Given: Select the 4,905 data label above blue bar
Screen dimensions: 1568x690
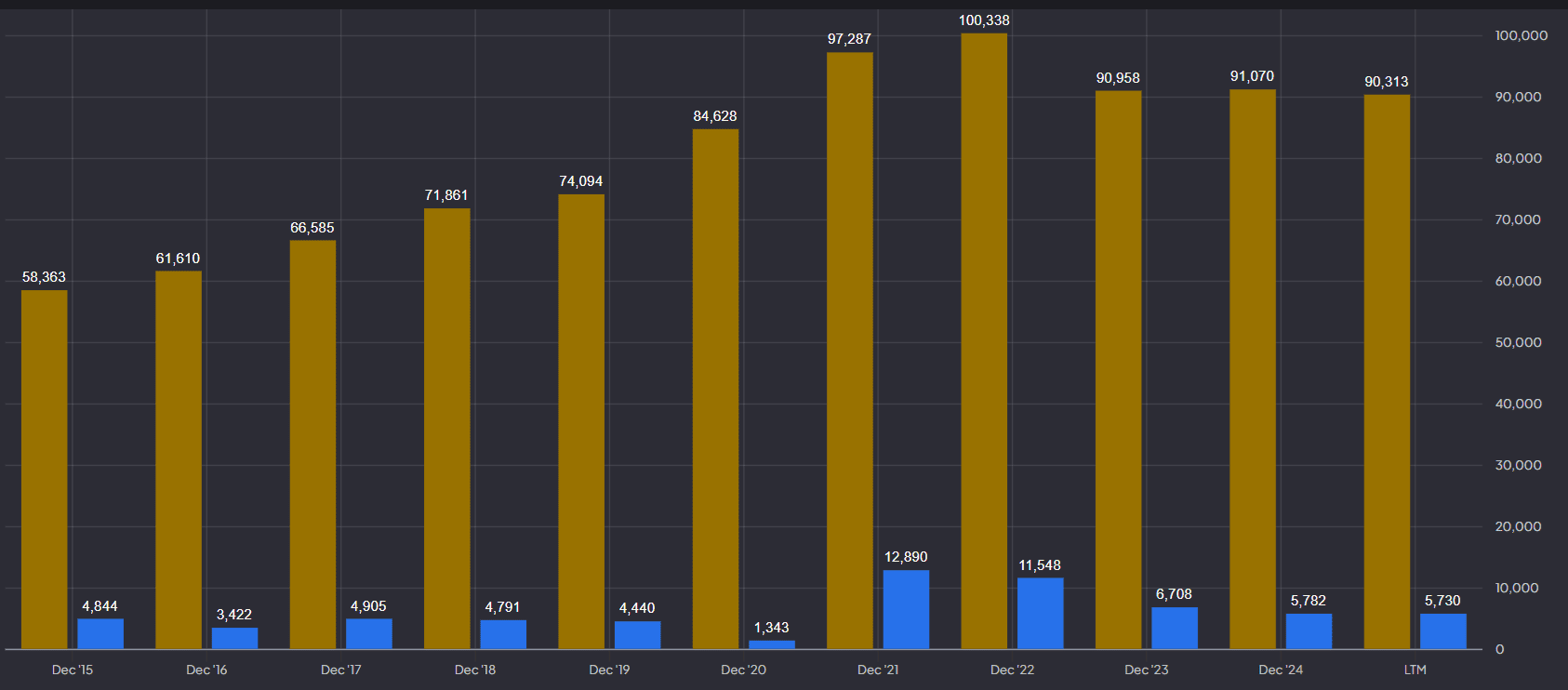Looking at the screenshot, I should [x=368, y=606].
